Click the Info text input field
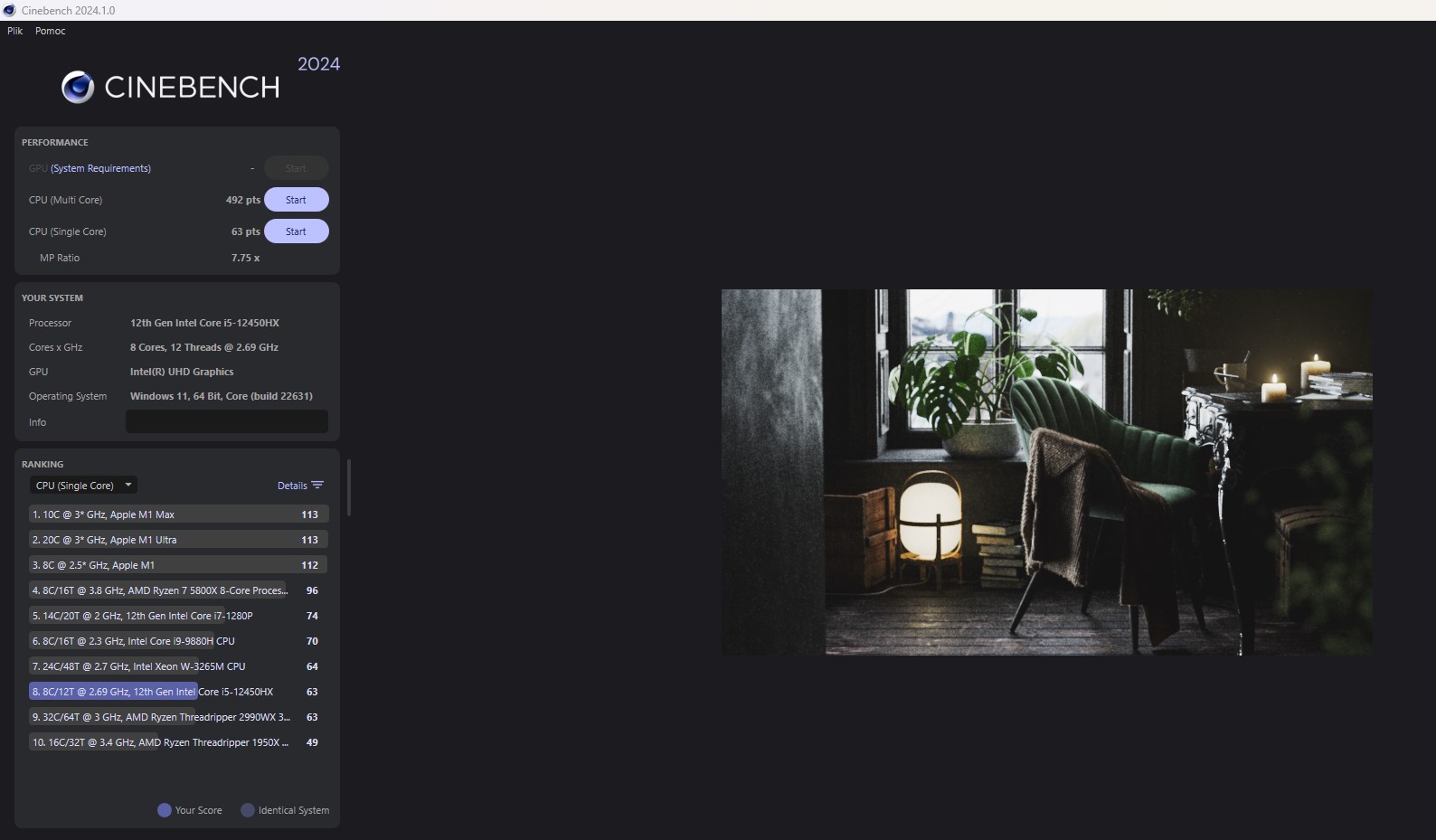1436x840 pixels. point(226,422)
